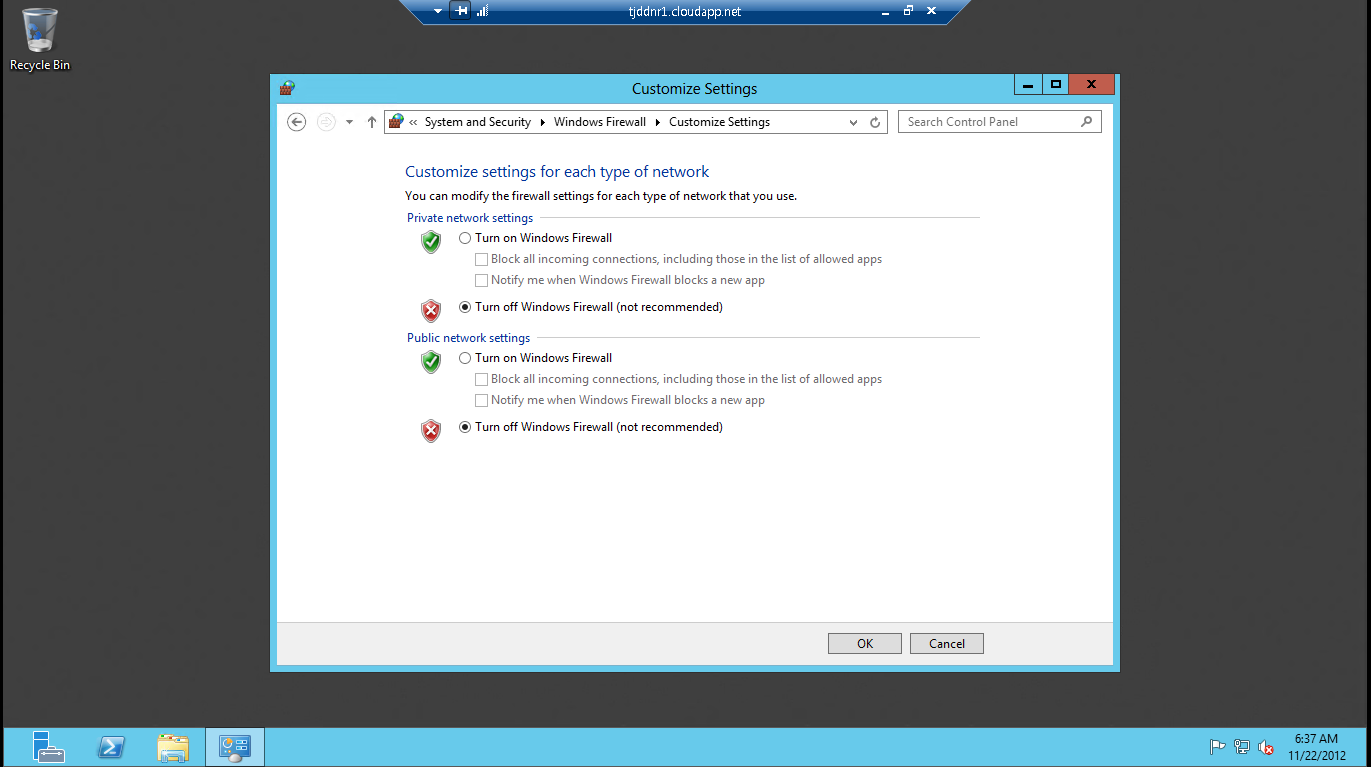
Task: Click the Control Panel taskbar icon
Action: pyautogui.click(x=235, y=747)
